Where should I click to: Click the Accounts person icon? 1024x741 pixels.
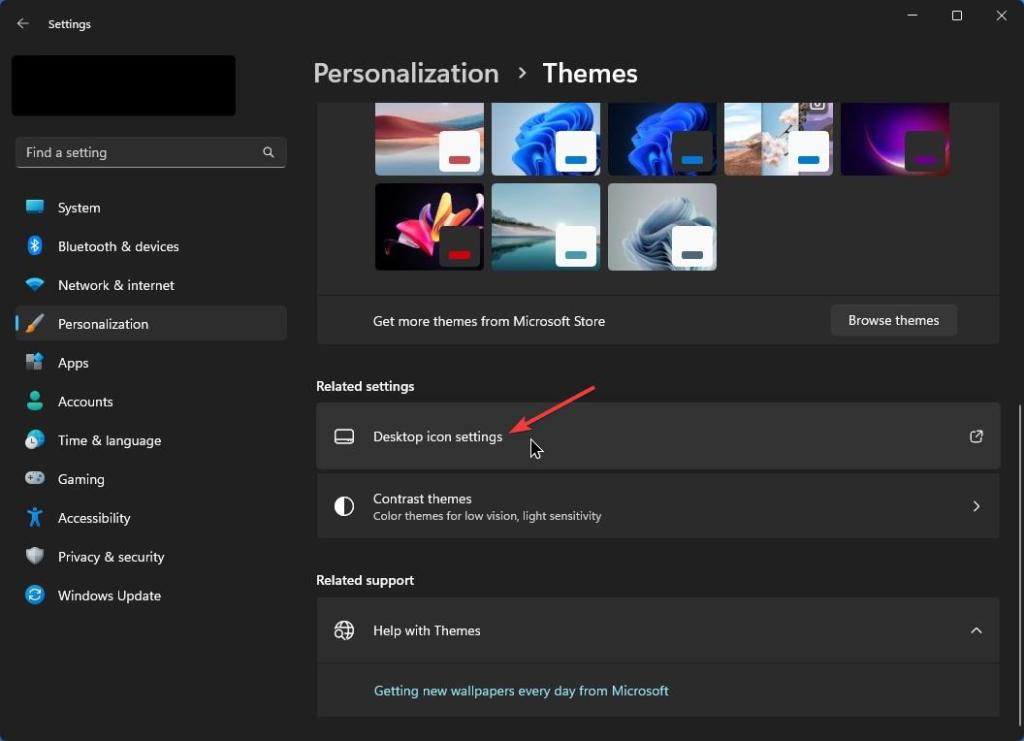(35, 401)
